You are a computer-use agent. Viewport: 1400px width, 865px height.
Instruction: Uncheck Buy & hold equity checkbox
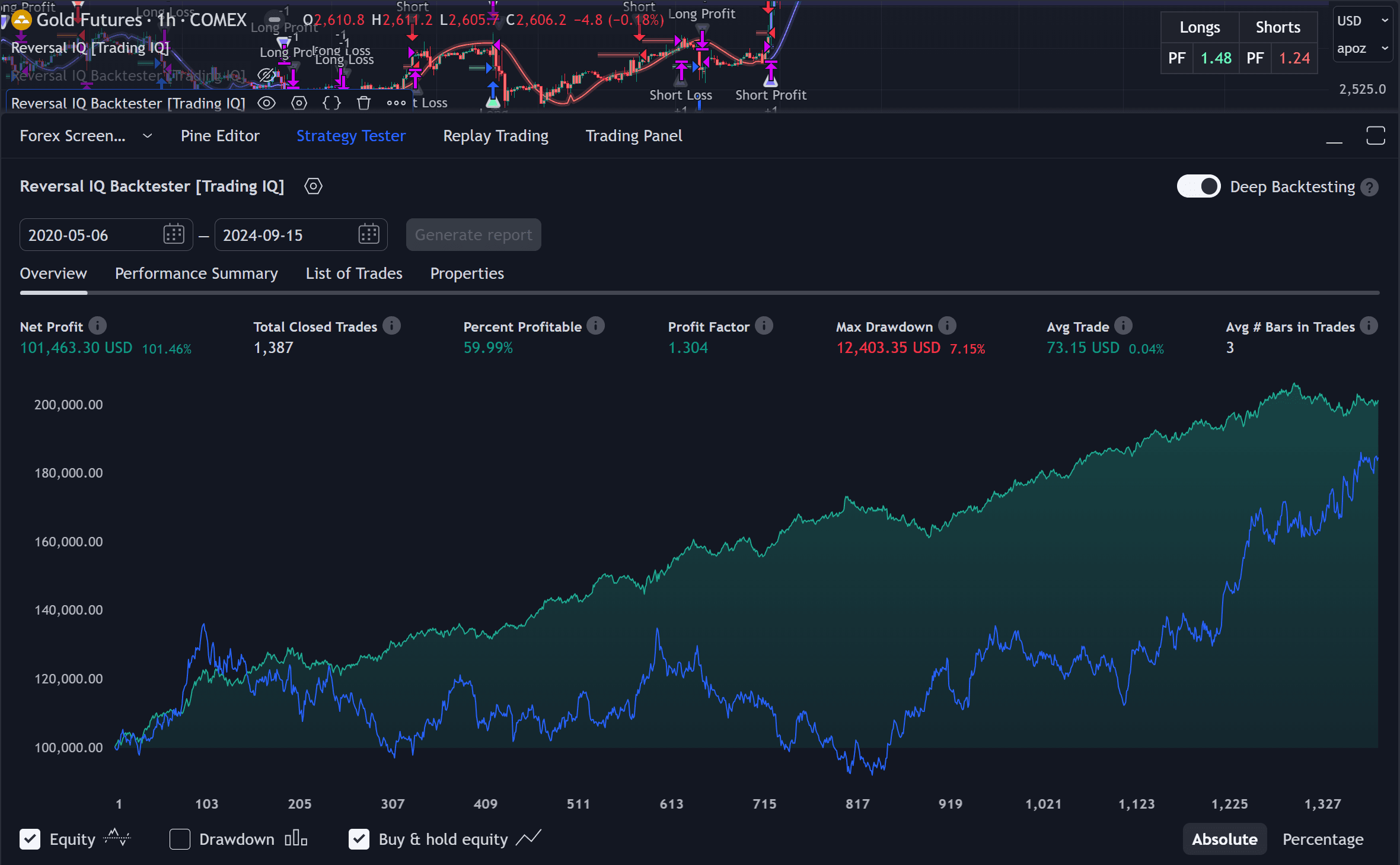pyautogui.click(x=359, y=839)
